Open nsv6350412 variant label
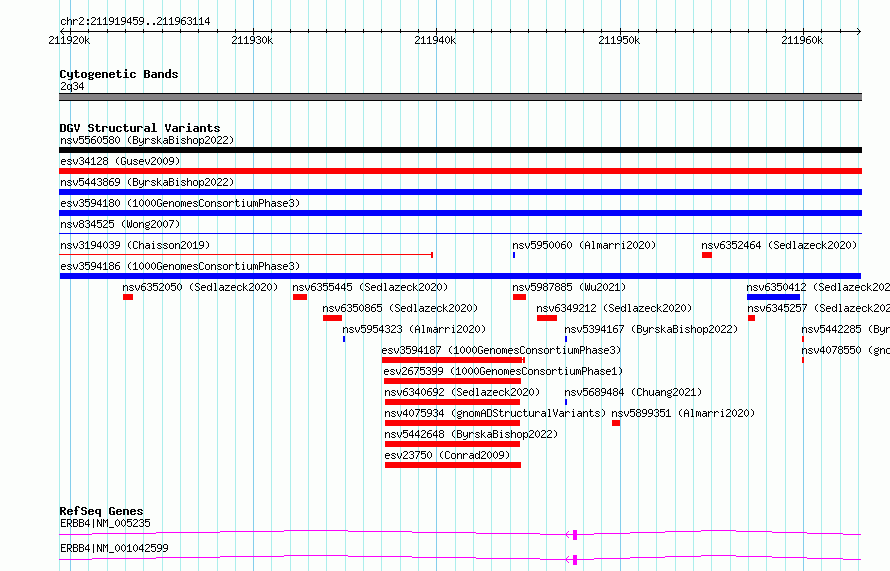890x571 pixels. click(x=818, y=287)
